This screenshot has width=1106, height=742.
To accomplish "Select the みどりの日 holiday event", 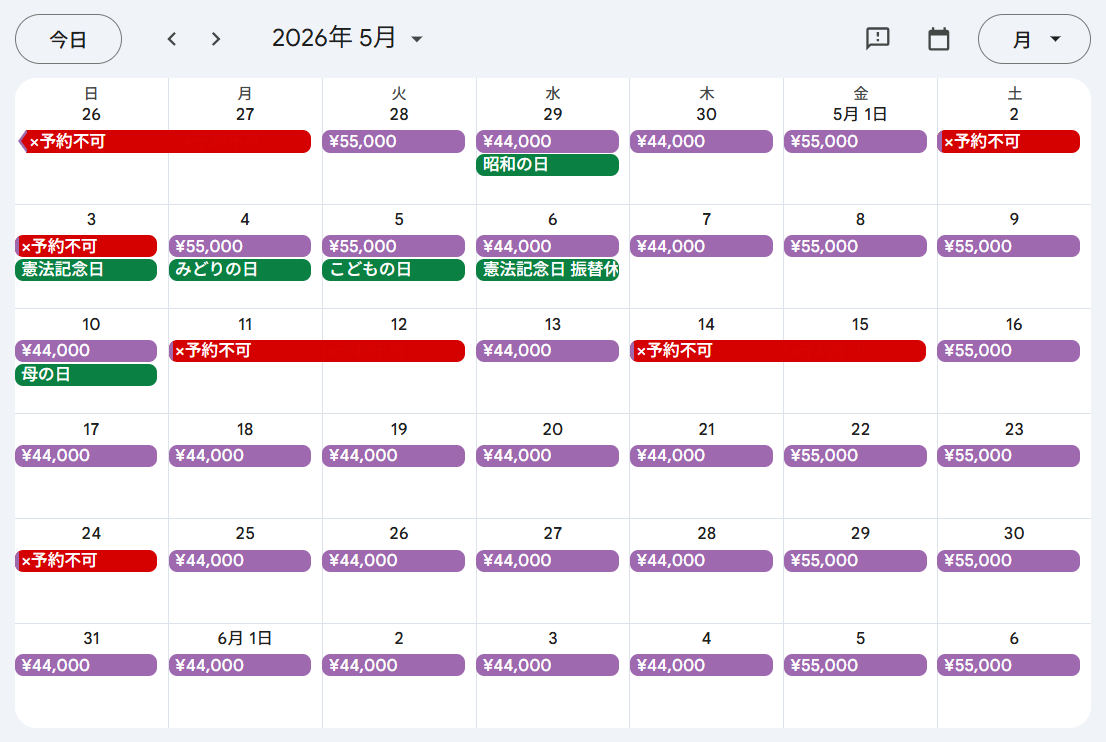I will (x=240, y=270).
